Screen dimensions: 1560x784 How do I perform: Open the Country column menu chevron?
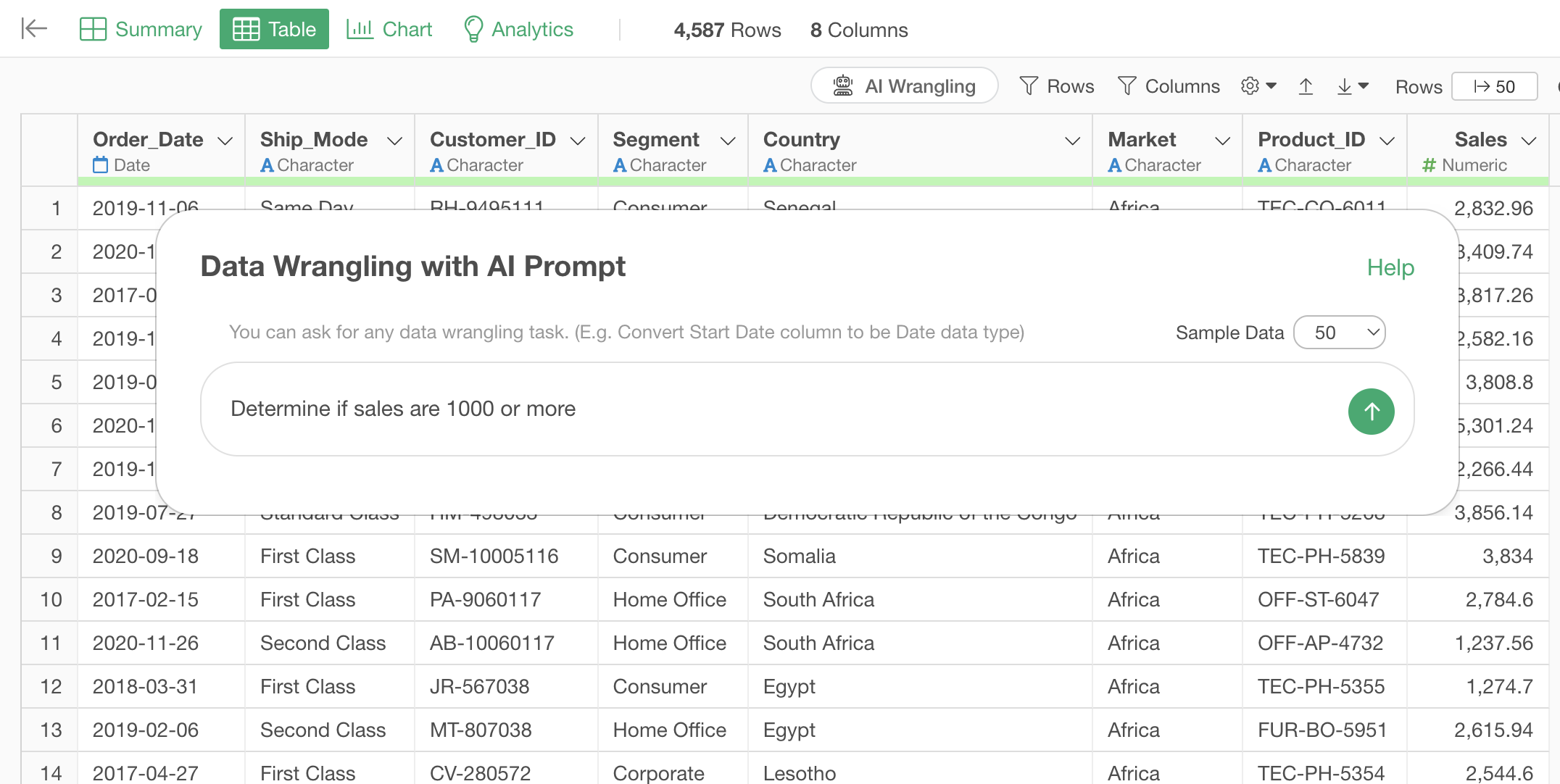[x=1072, y=141]
